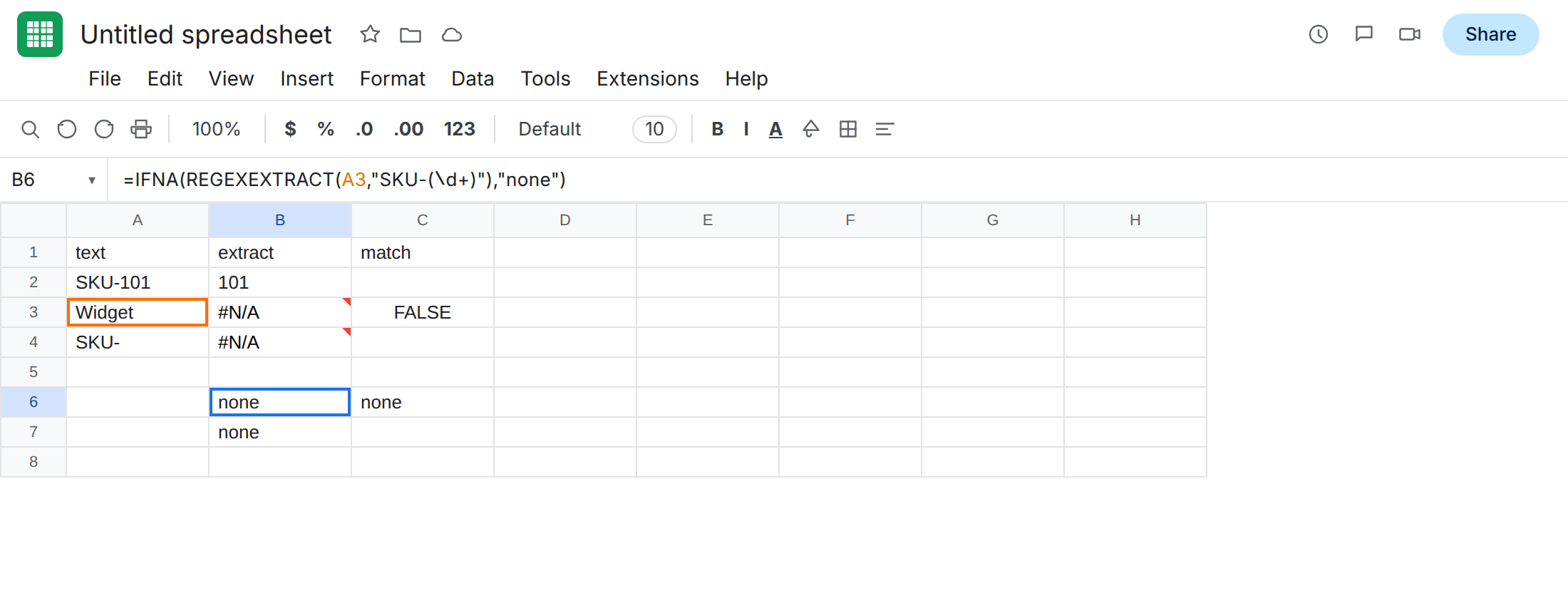Select column D header
The height and width of the screenshot is (613, 1568).
pos(565,220)
